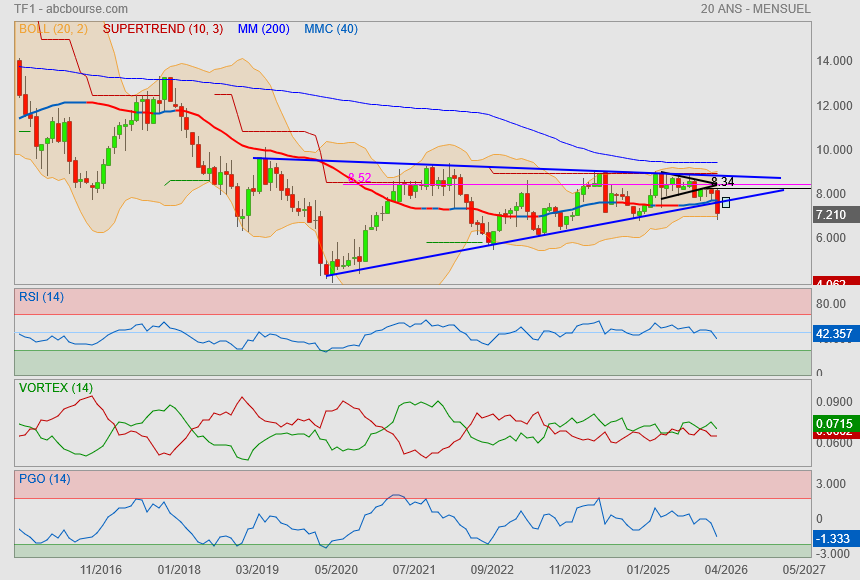860x580 pixels.
Task: Select the MMC (40) moving average label
Action: [x=331, y=29]
